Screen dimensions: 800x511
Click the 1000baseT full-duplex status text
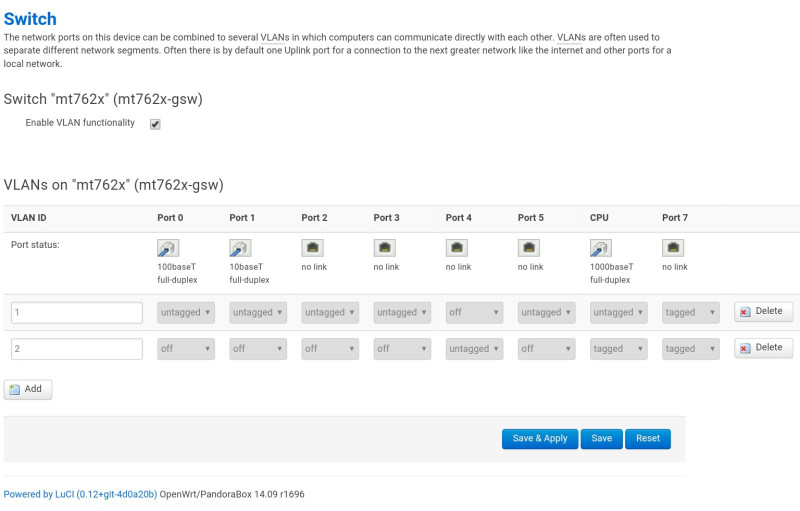[611, 273]
